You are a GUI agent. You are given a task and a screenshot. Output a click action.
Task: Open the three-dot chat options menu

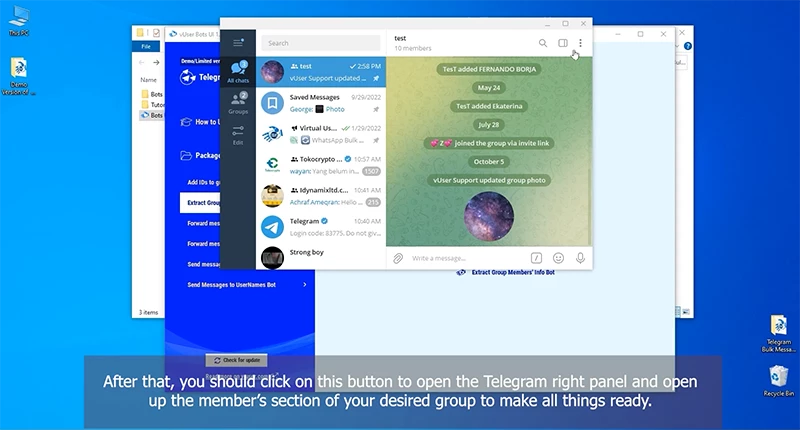point(580,43)
